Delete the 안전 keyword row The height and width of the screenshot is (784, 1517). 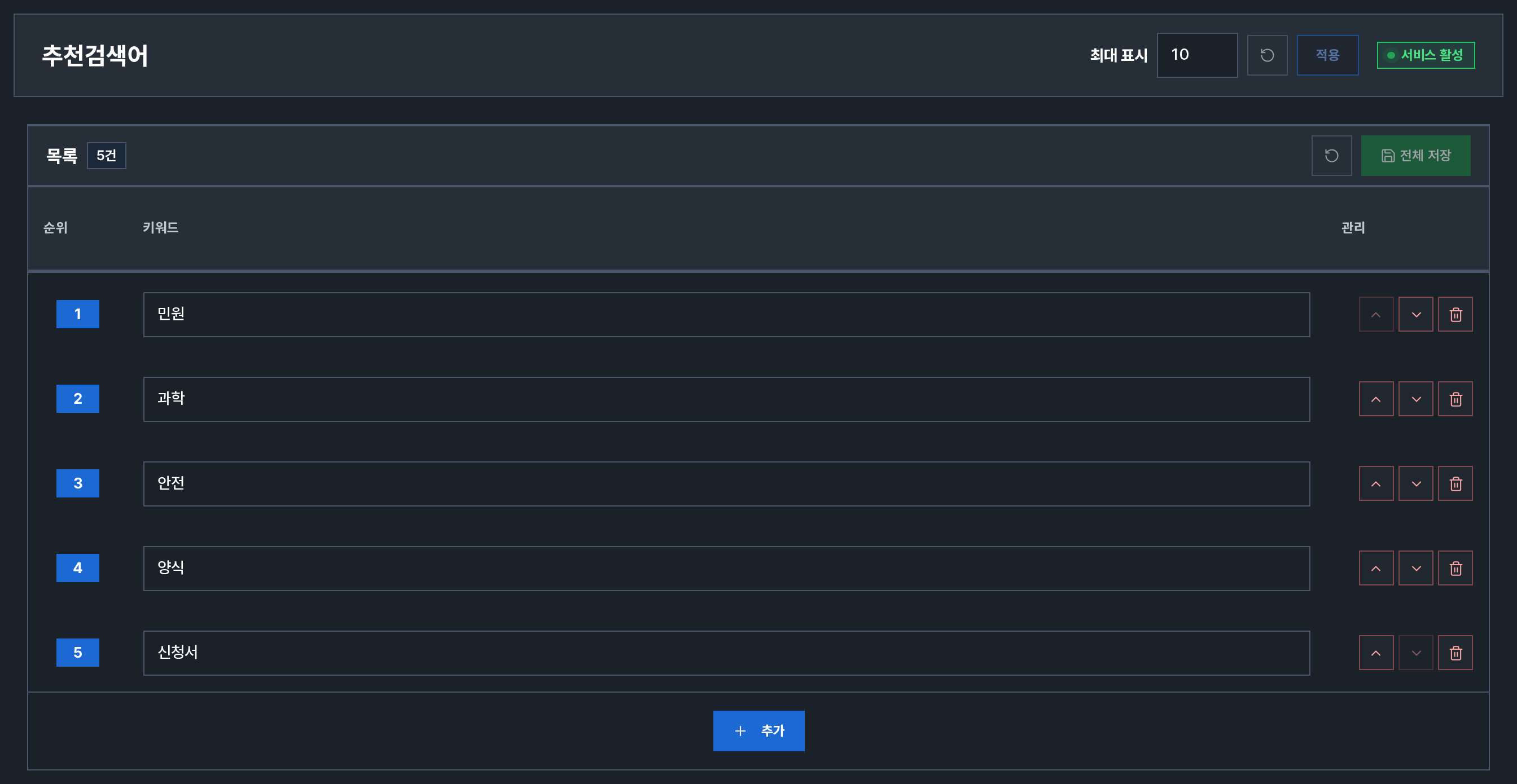pyautogui.click(x=1455, y=484)
